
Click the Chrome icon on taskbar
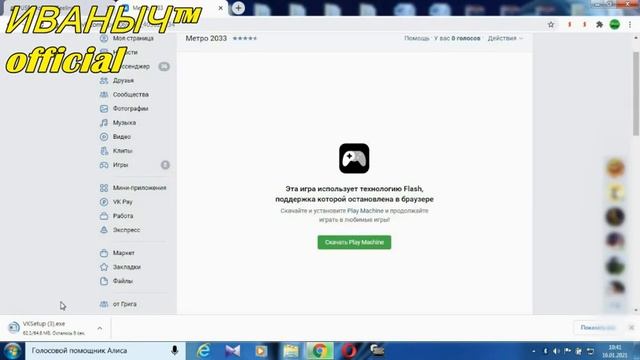point(320,351)
